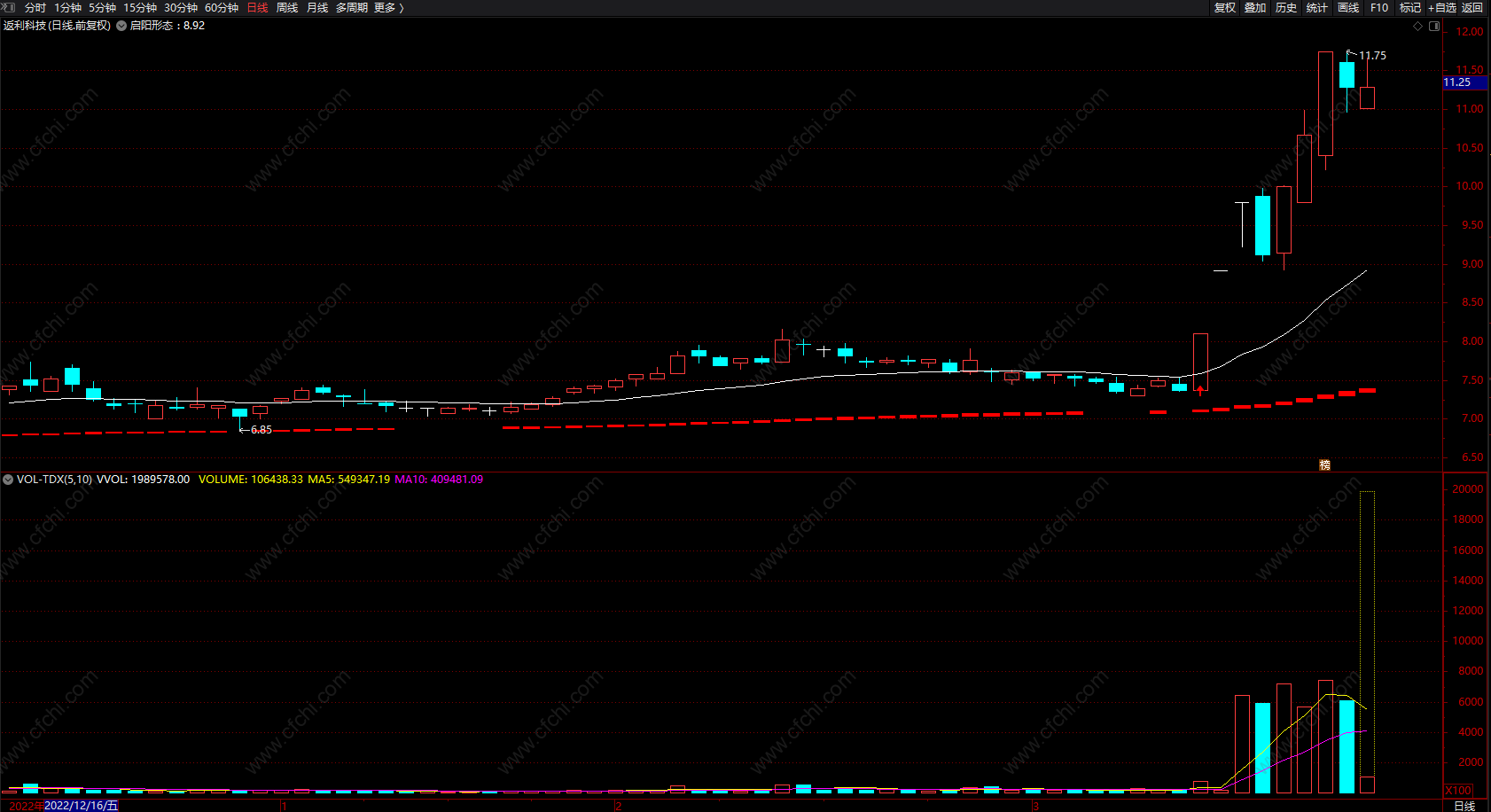1491x812 pixels.
Task: Click the 统计 statistics button
Action: 1317,7
